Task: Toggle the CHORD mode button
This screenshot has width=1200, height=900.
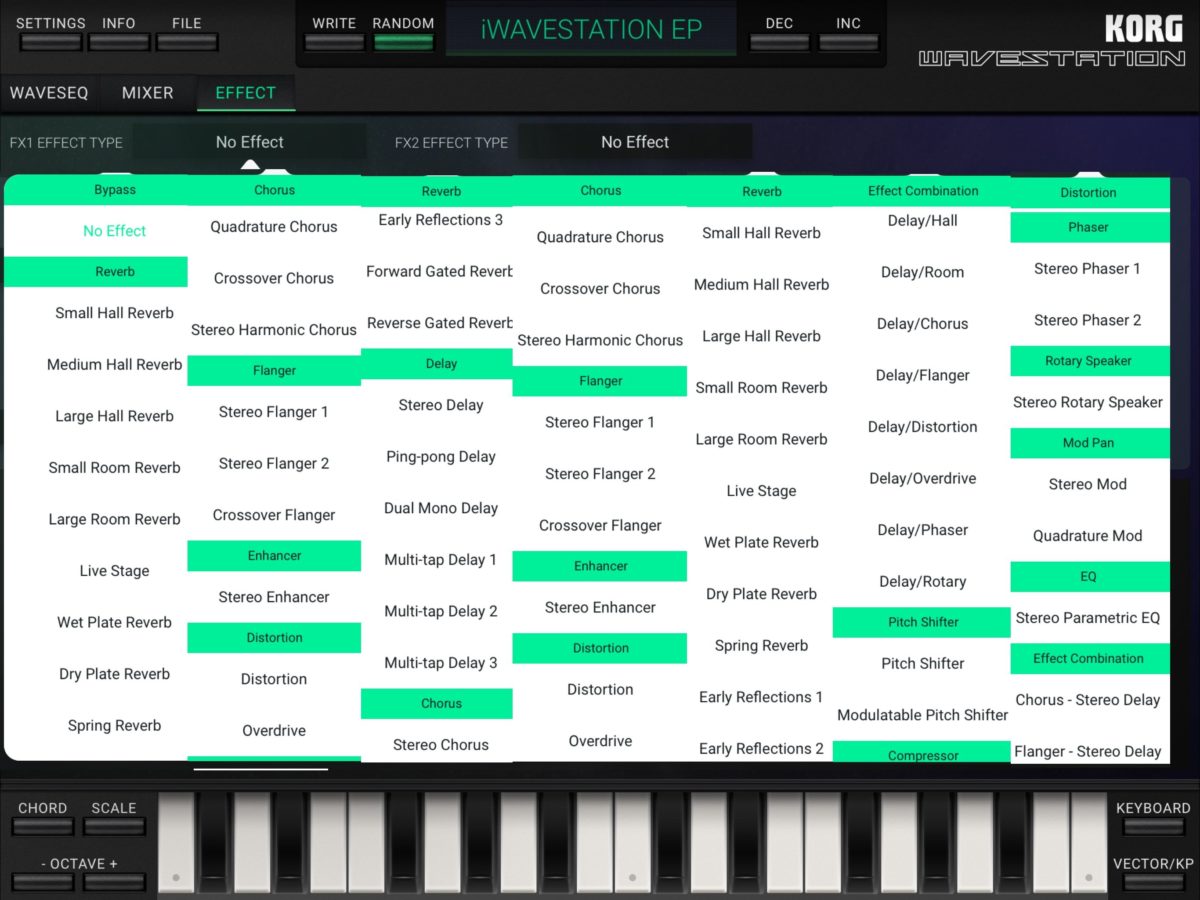Action: click(x=42, y=826)
